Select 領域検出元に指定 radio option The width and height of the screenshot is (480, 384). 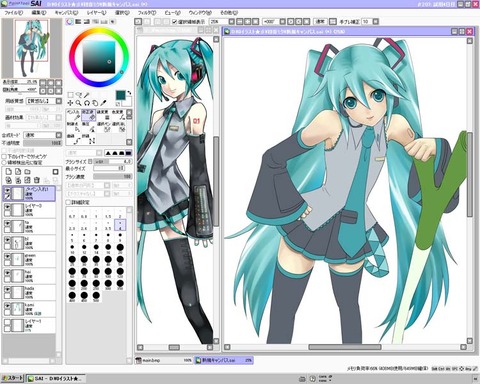coord(4,162)
